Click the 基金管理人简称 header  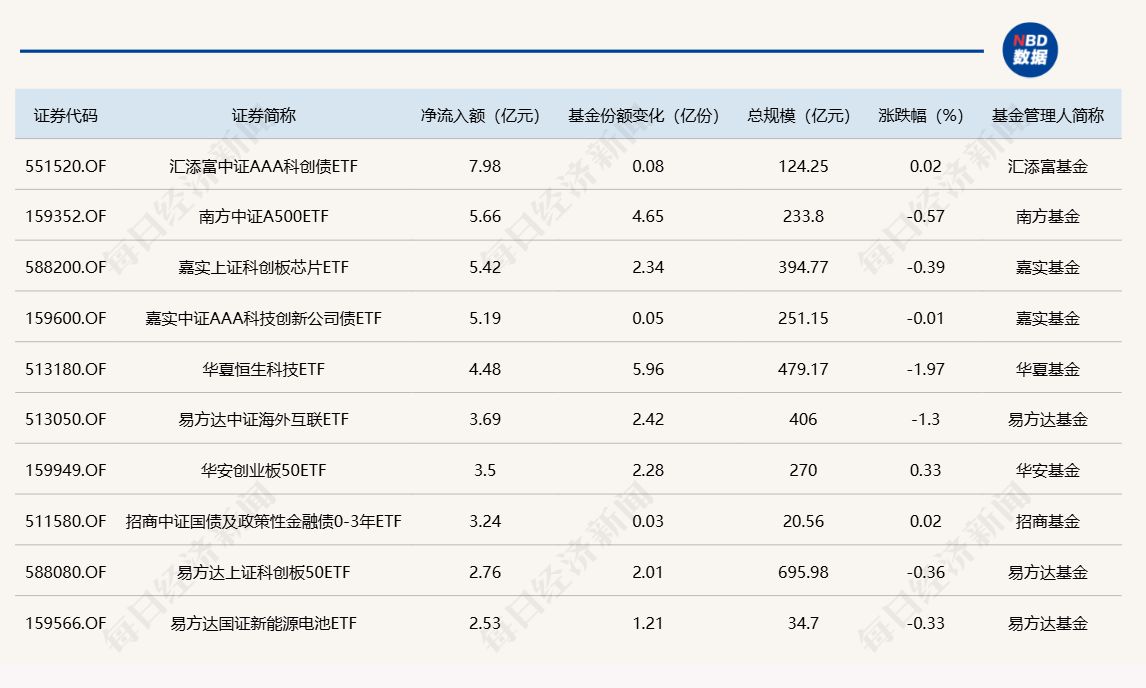(1047, 116)
